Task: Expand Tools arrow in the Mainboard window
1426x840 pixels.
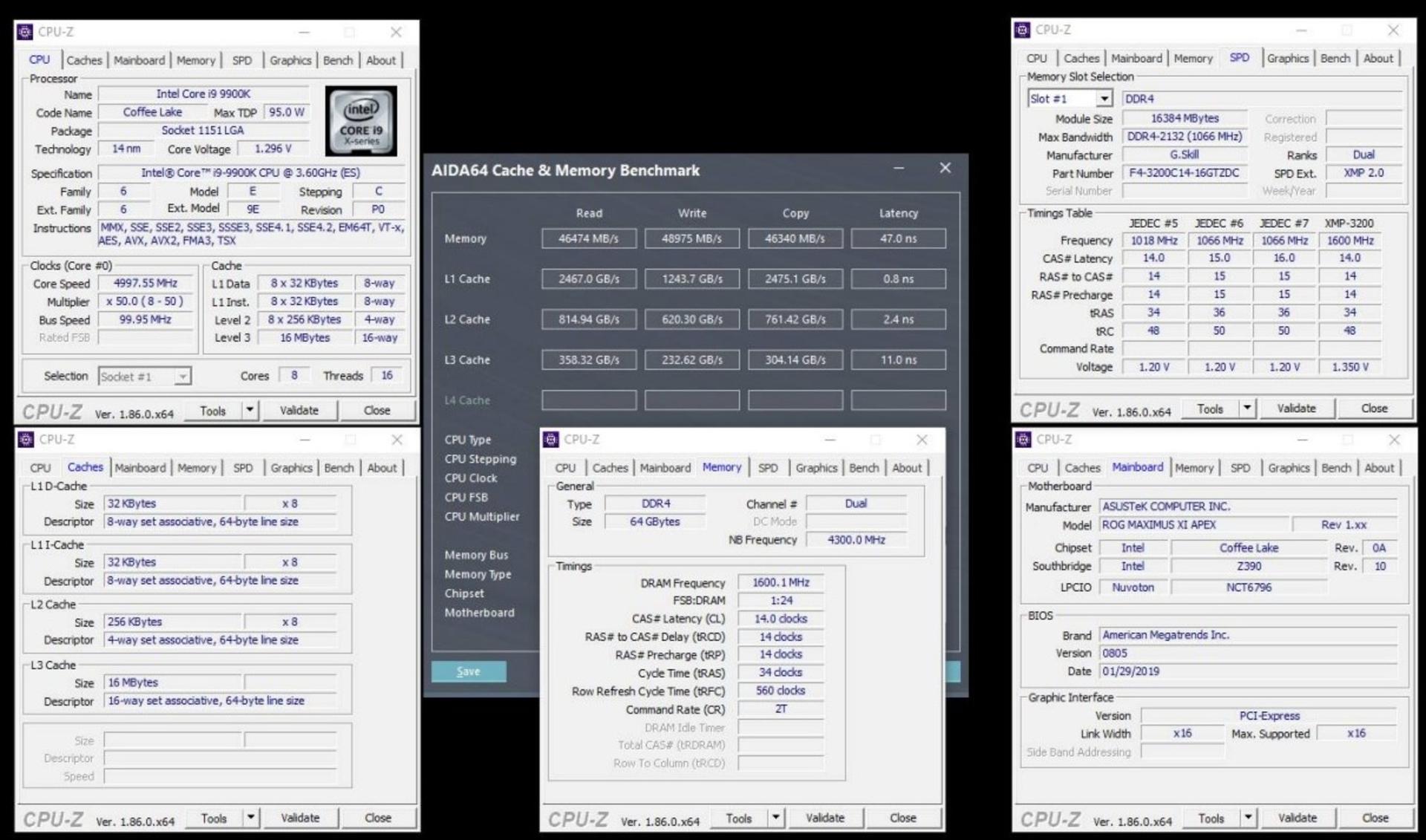Action: [x=1248, y=818]
